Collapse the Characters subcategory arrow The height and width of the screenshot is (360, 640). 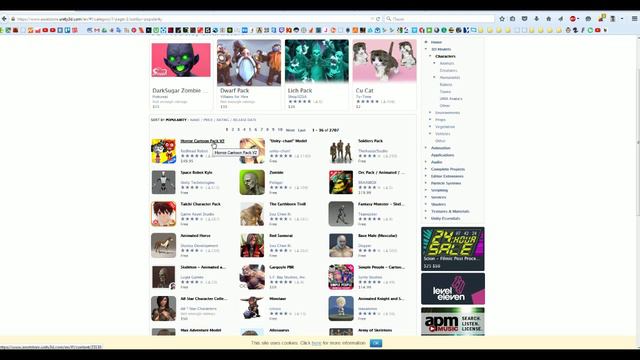pyautogui.click(x=430, y=56)
